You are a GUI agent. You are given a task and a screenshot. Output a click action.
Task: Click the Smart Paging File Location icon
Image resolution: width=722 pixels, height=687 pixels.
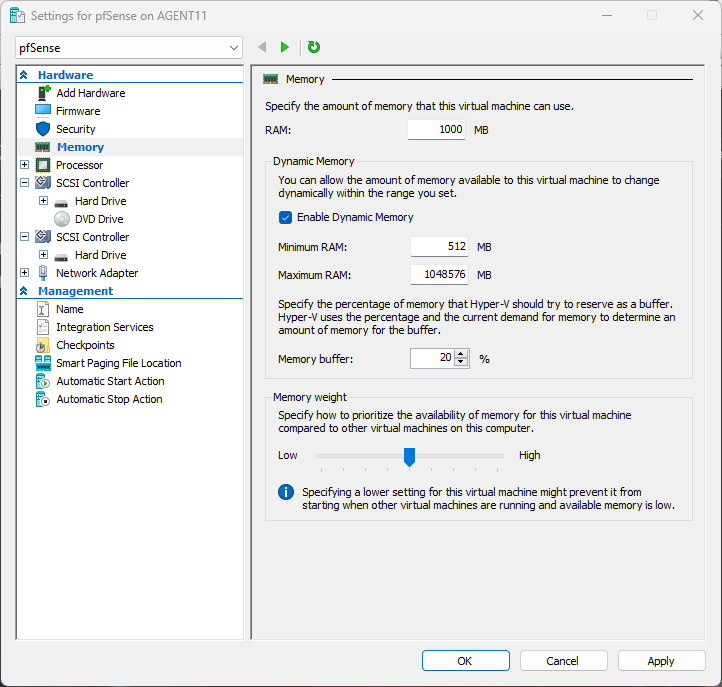pyautogui.click(x=43, y=363)
